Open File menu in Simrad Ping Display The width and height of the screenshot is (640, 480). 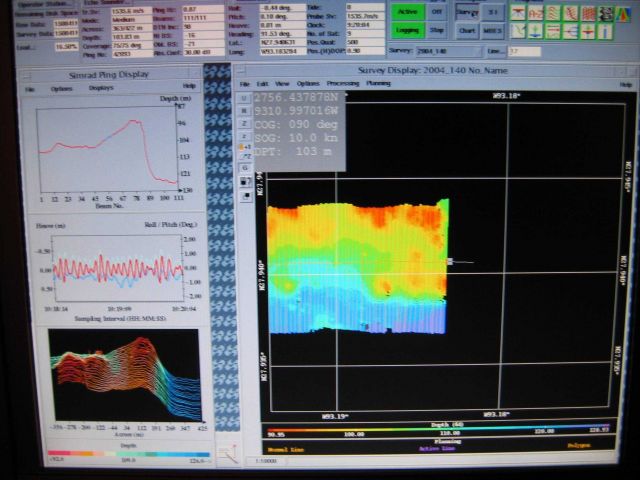point(30,89)
